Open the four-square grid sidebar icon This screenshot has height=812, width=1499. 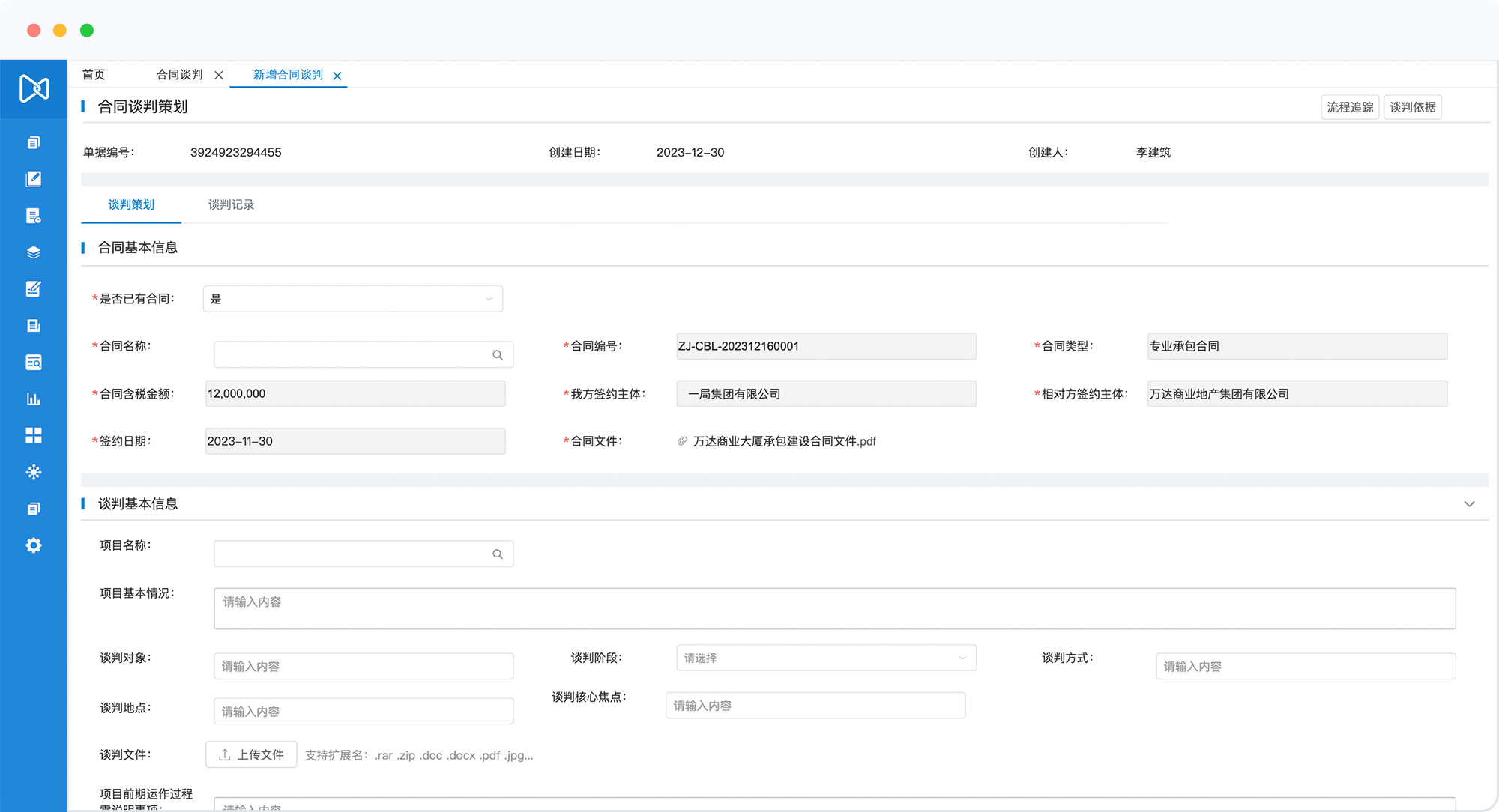point(34,435)
